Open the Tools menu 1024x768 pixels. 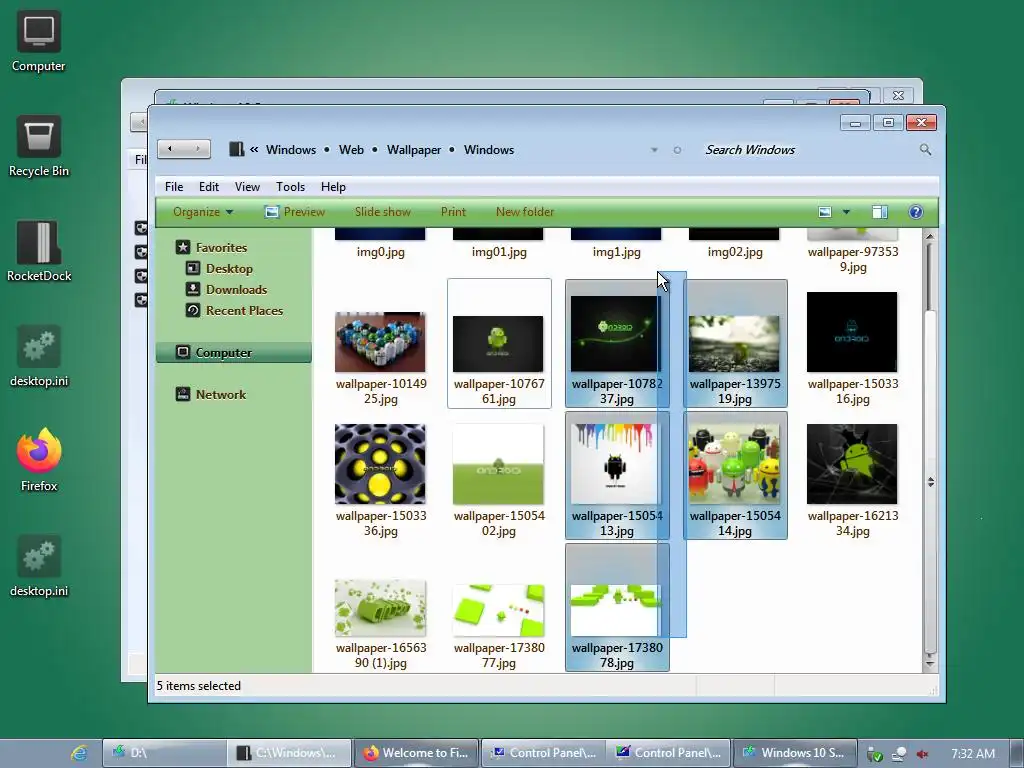click(291, 187)
